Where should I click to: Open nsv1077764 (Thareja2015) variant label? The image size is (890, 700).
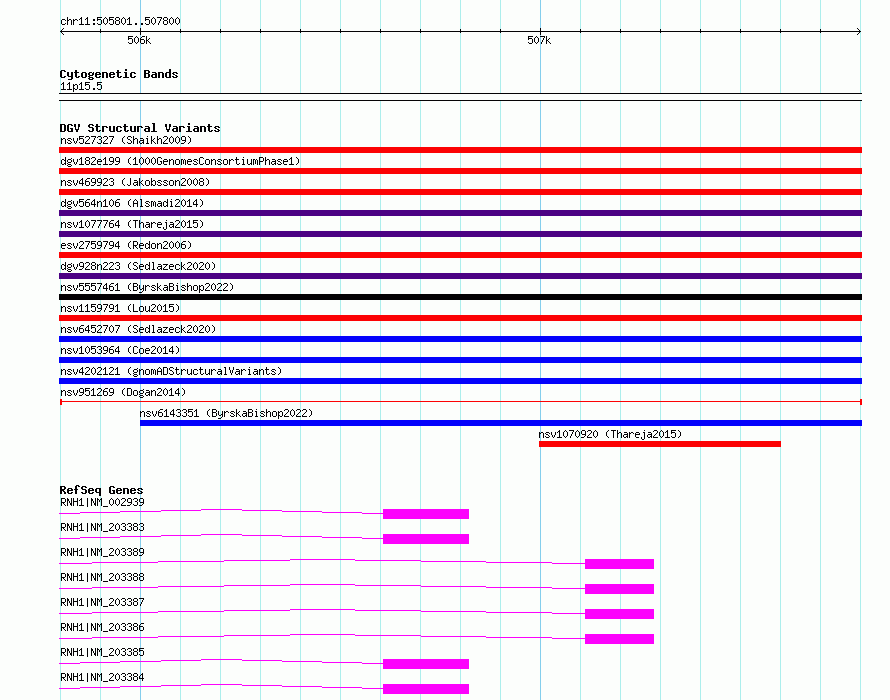point(132,224)
